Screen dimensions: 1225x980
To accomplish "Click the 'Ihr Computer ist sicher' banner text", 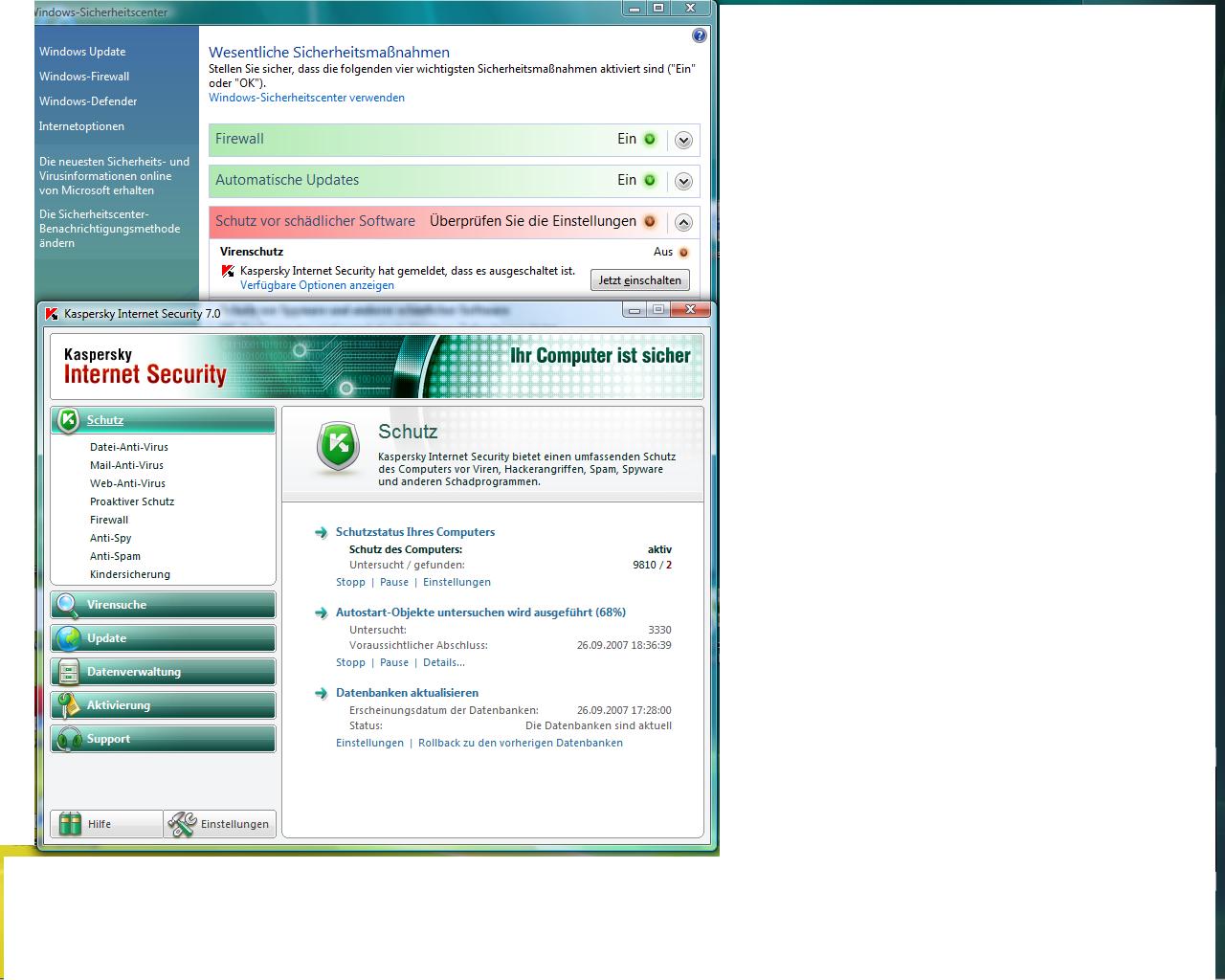I will (600, 356).
